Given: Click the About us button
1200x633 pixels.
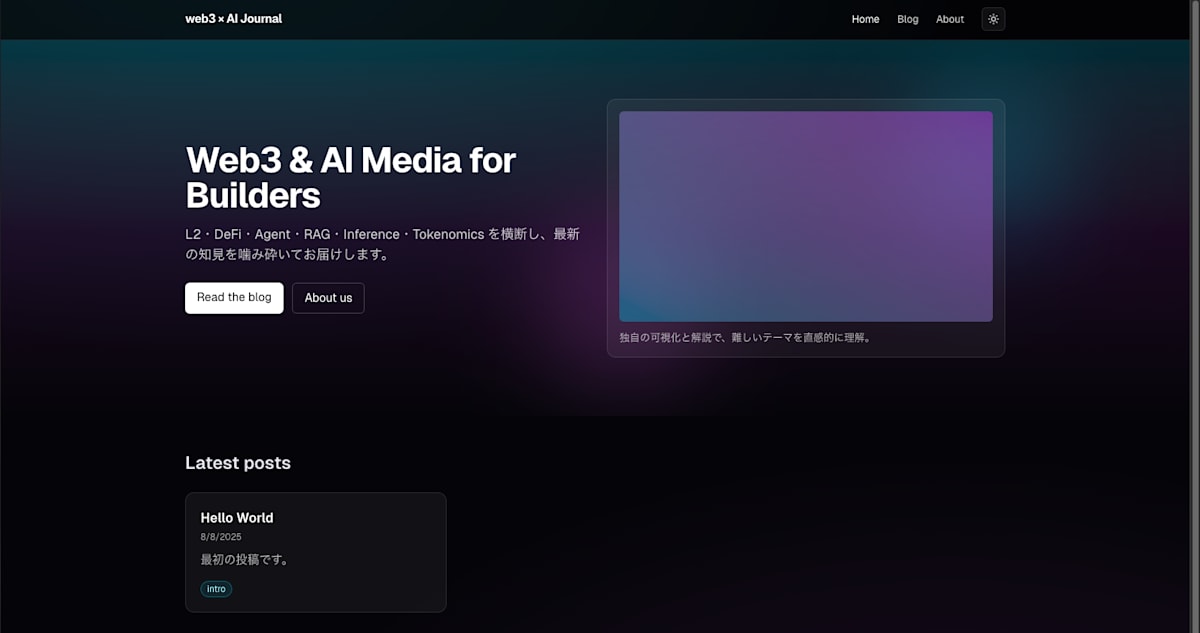Looking at the screenshot, I should pos(328,298).
